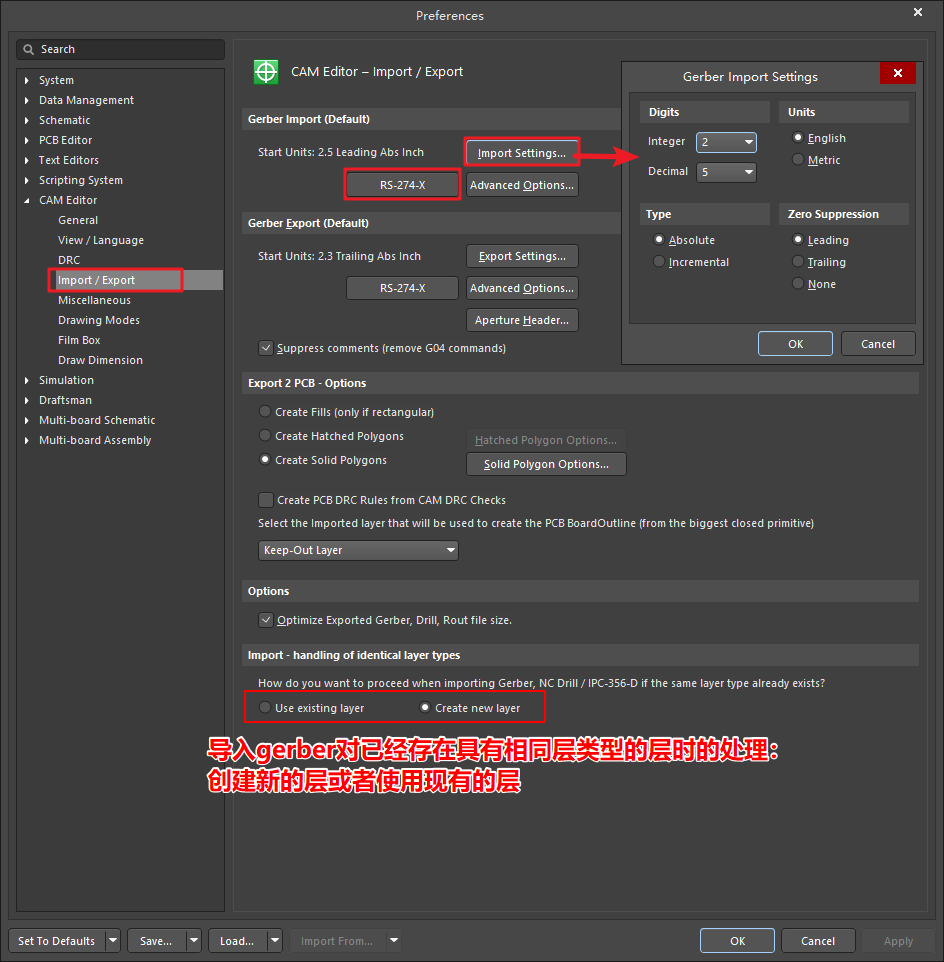Expand the Draftsman node

pyautogui.click(x=26, y=400)
